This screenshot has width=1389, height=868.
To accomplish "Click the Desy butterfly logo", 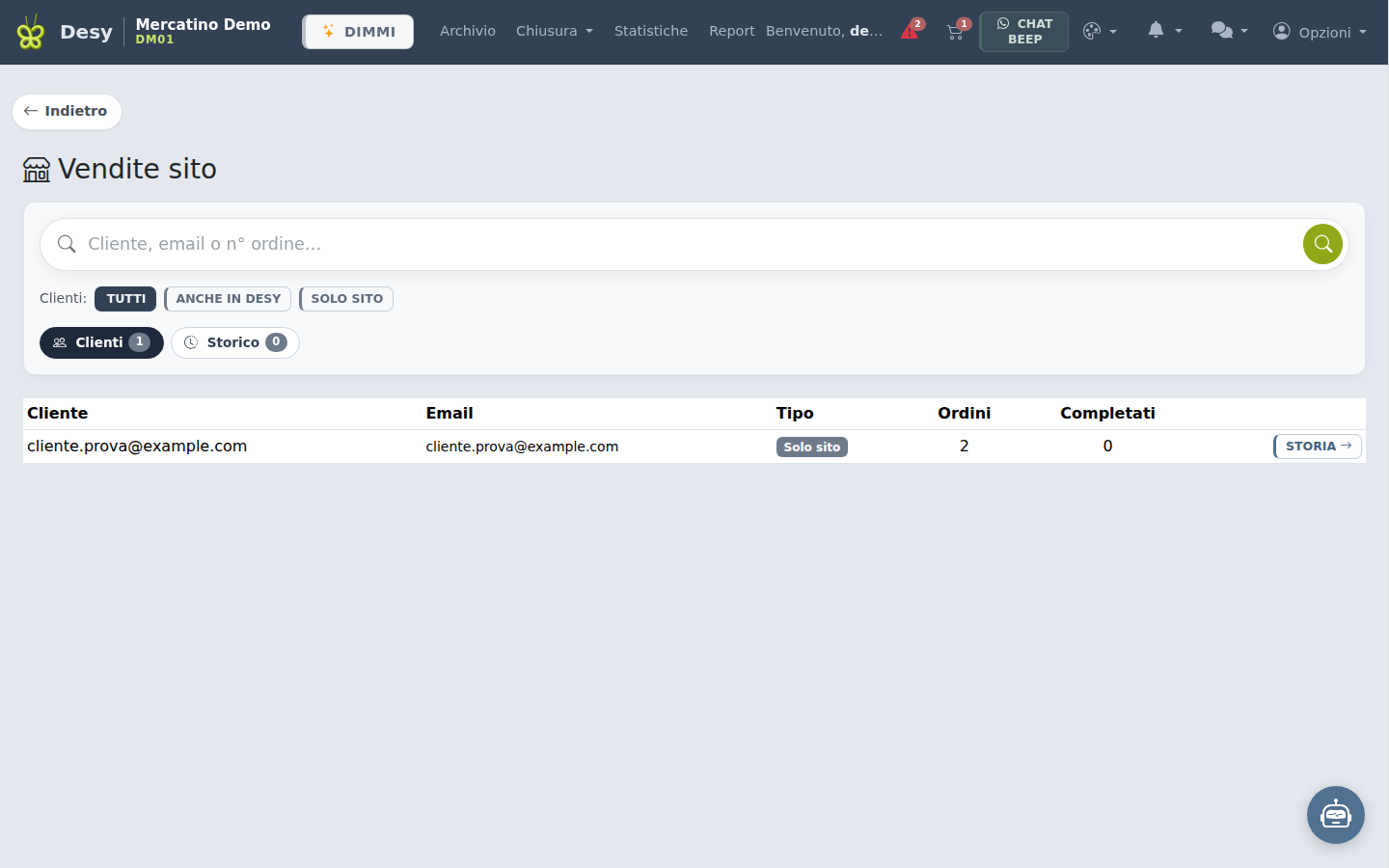I will (31, 33).
